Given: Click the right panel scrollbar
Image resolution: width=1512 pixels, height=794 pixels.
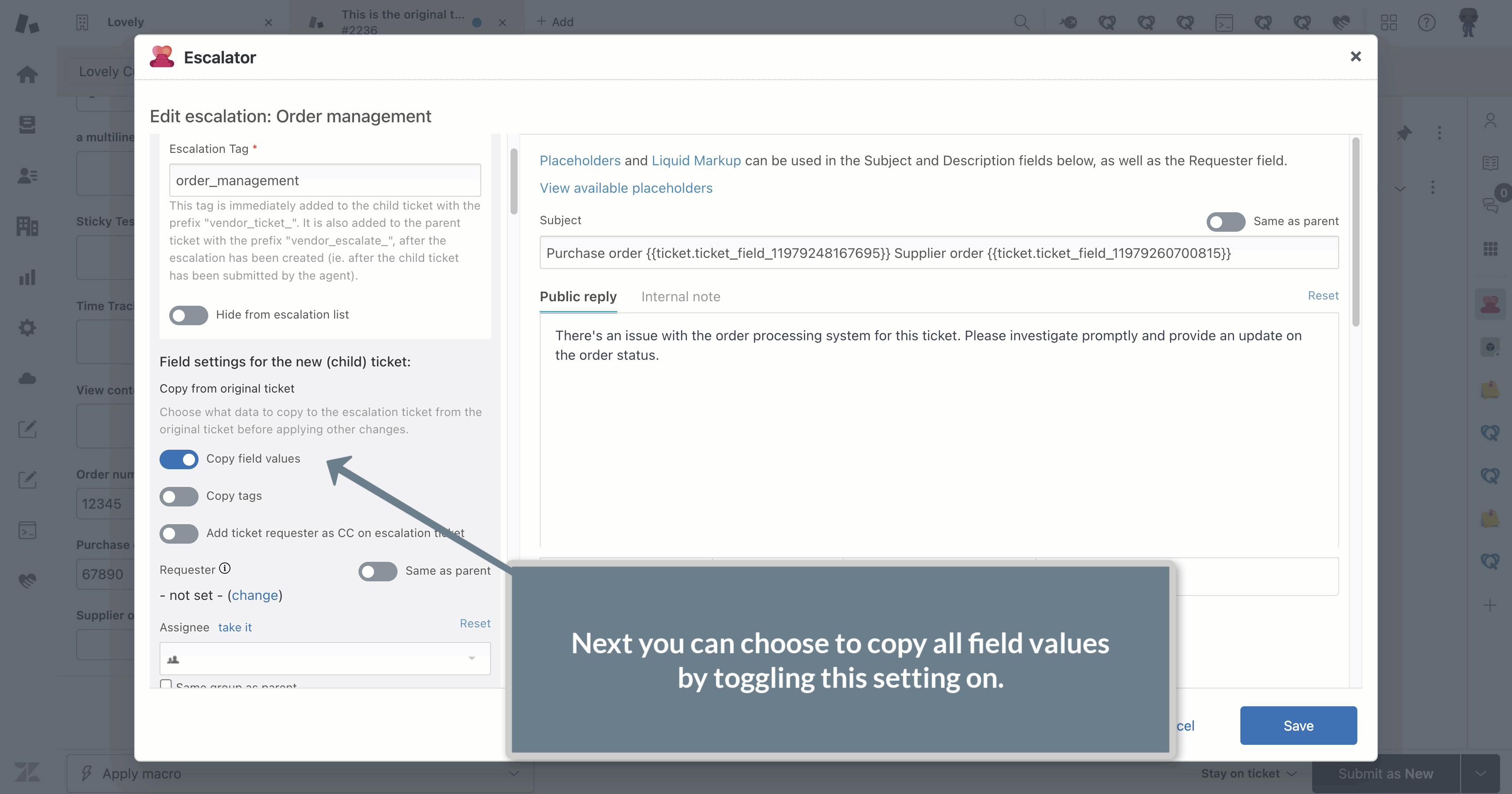Looking at the screenshot, I should (x=1355, y=231).
